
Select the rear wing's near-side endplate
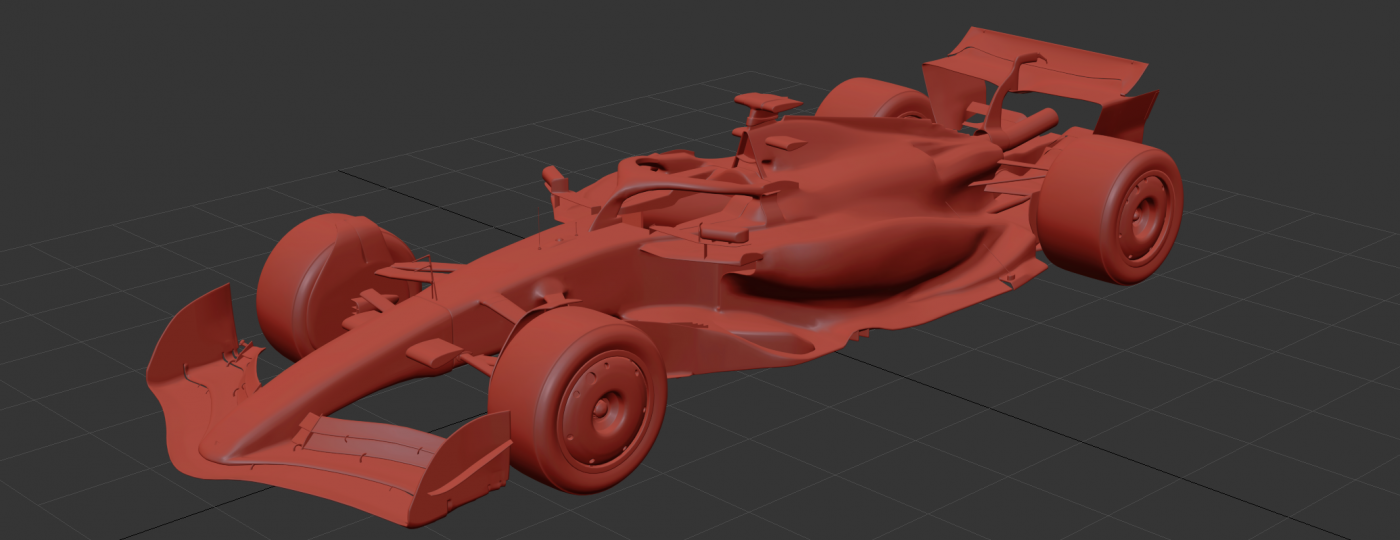tap(1128, 116)
